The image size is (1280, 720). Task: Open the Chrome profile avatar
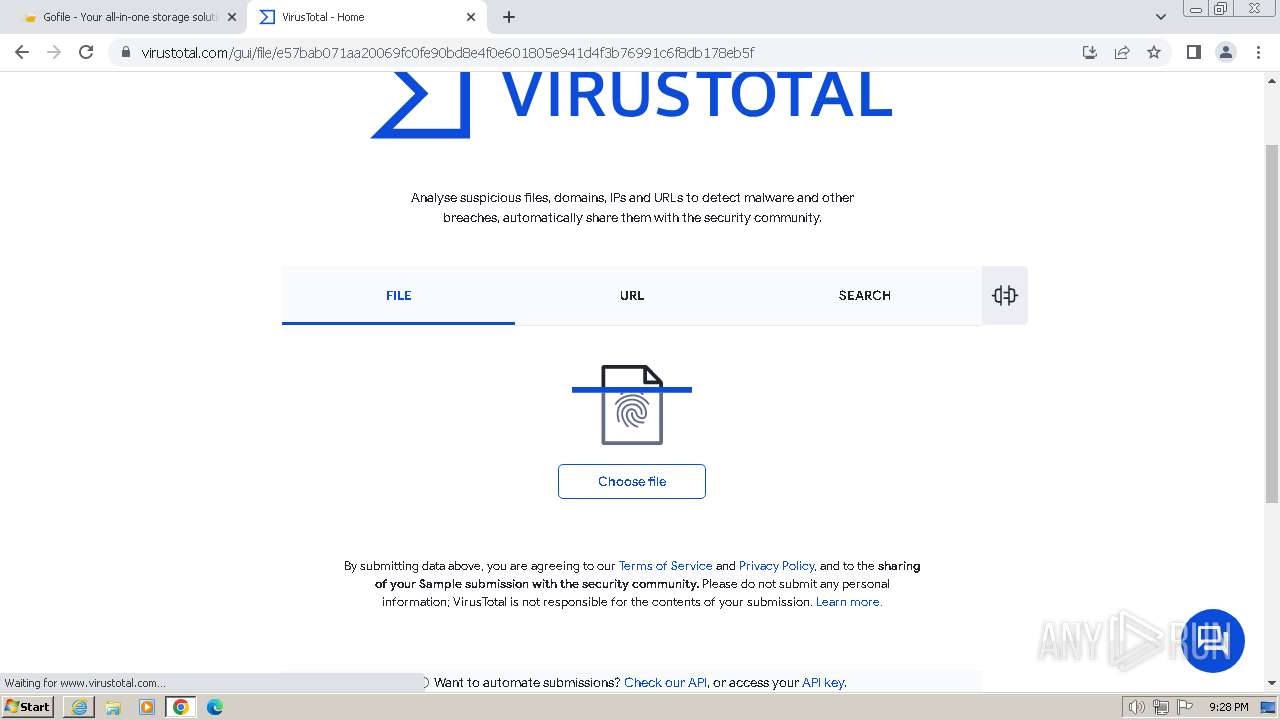(1225, 52)
